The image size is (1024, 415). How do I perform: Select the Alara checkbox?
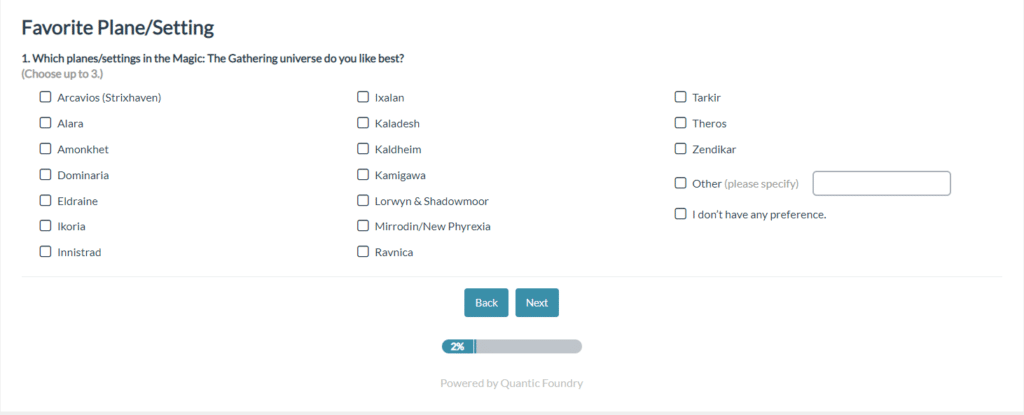45,124
